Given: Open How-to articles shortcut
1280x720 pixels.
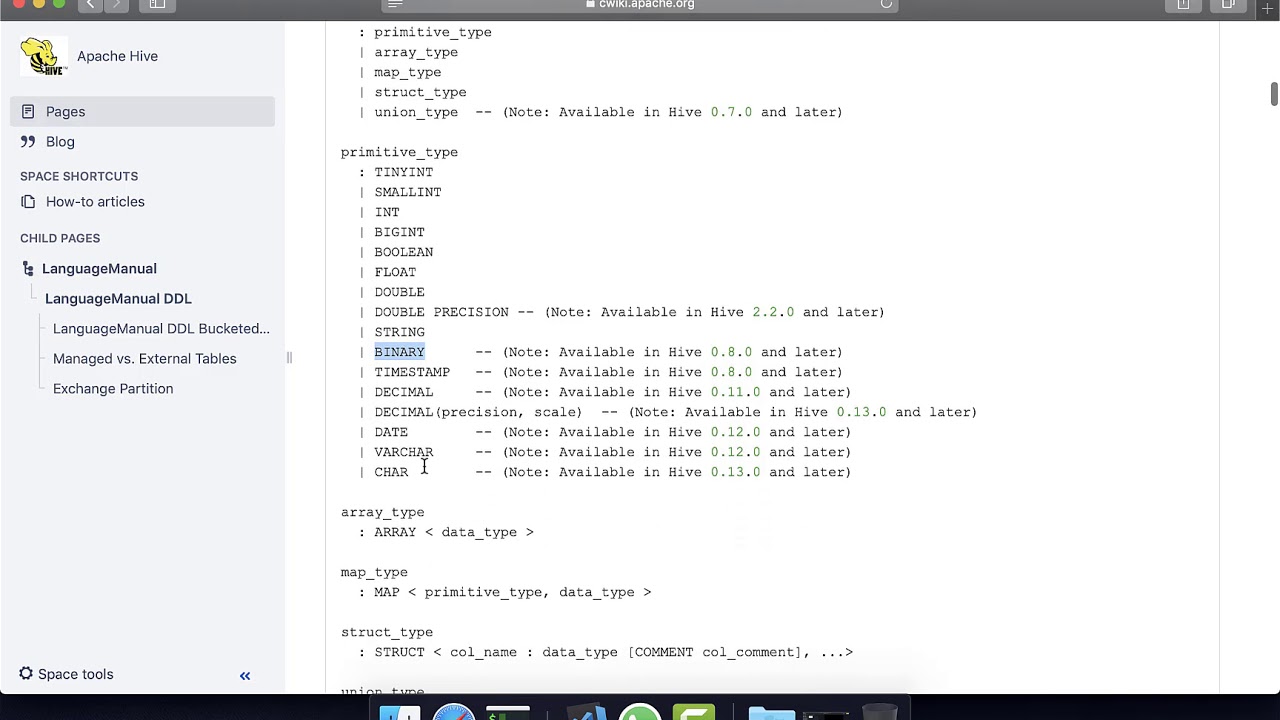Looking at the screenshot, I should (95, 201).
